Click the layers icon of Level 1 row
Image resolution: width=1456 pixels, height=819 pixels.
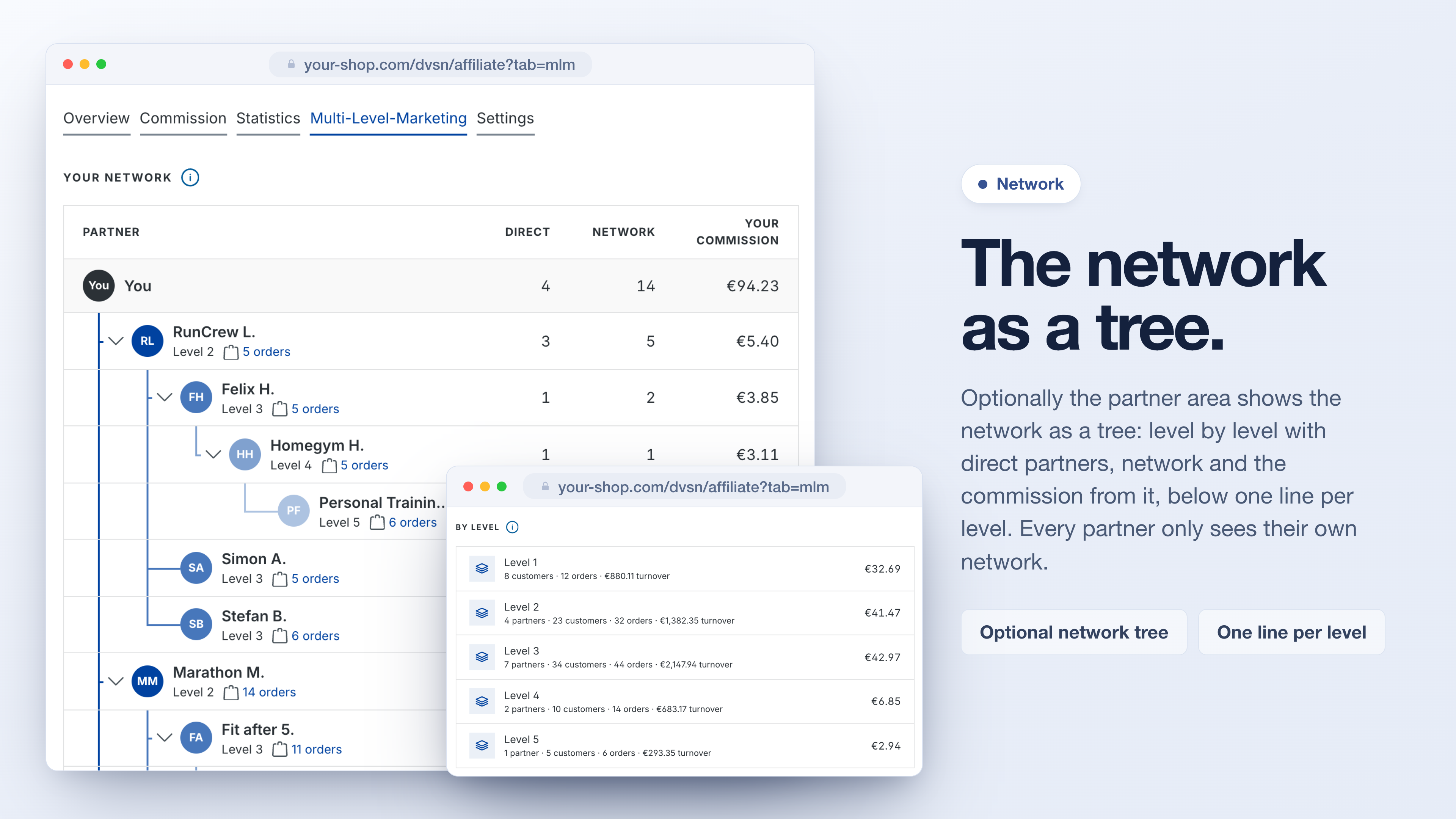(482, 569)
